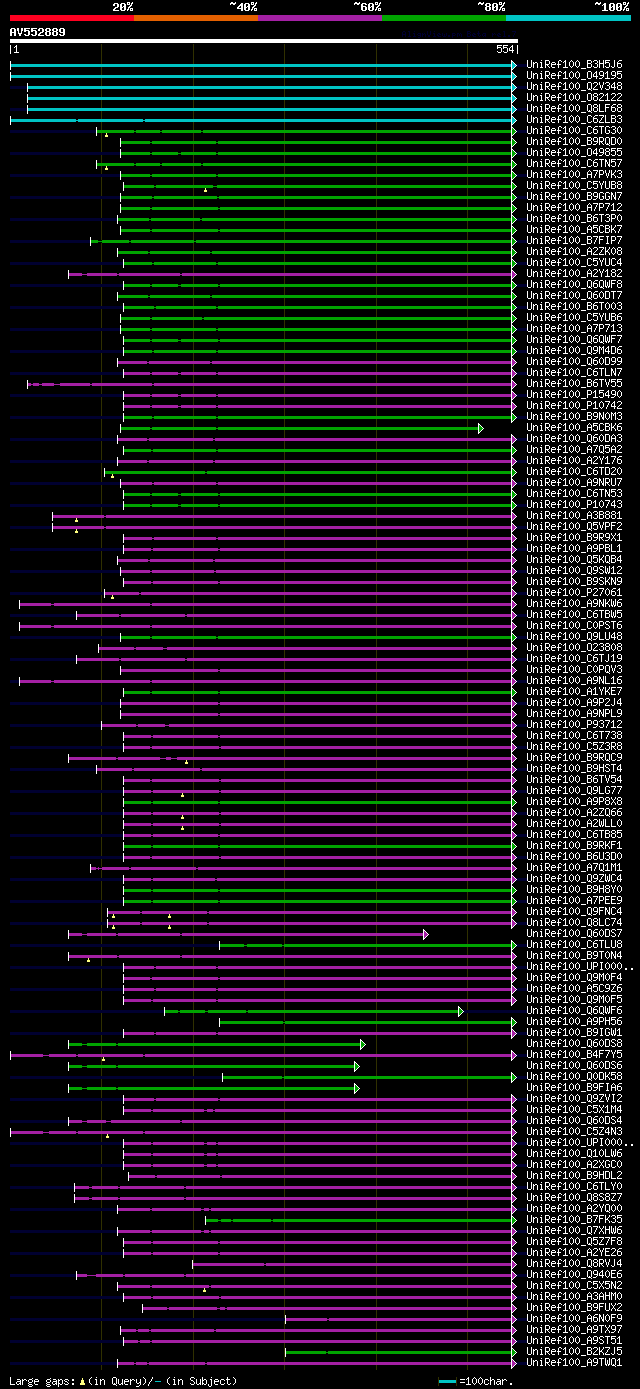640x1389 pixels.
Task: Click the arrowhead ending the UniRef100_B3H5J6 bar
Action: point(514,65)
